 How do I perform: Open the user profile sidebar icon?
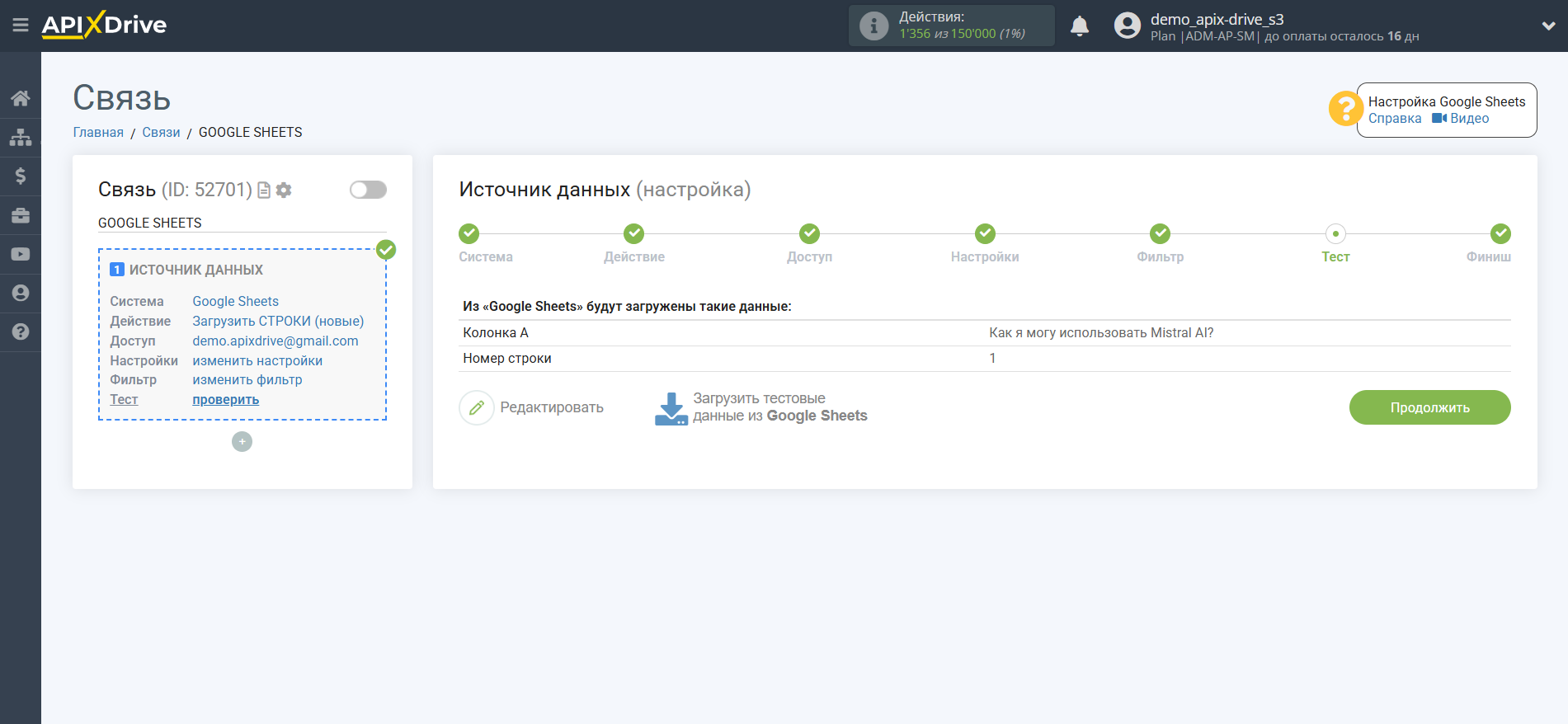pos(21,293)
